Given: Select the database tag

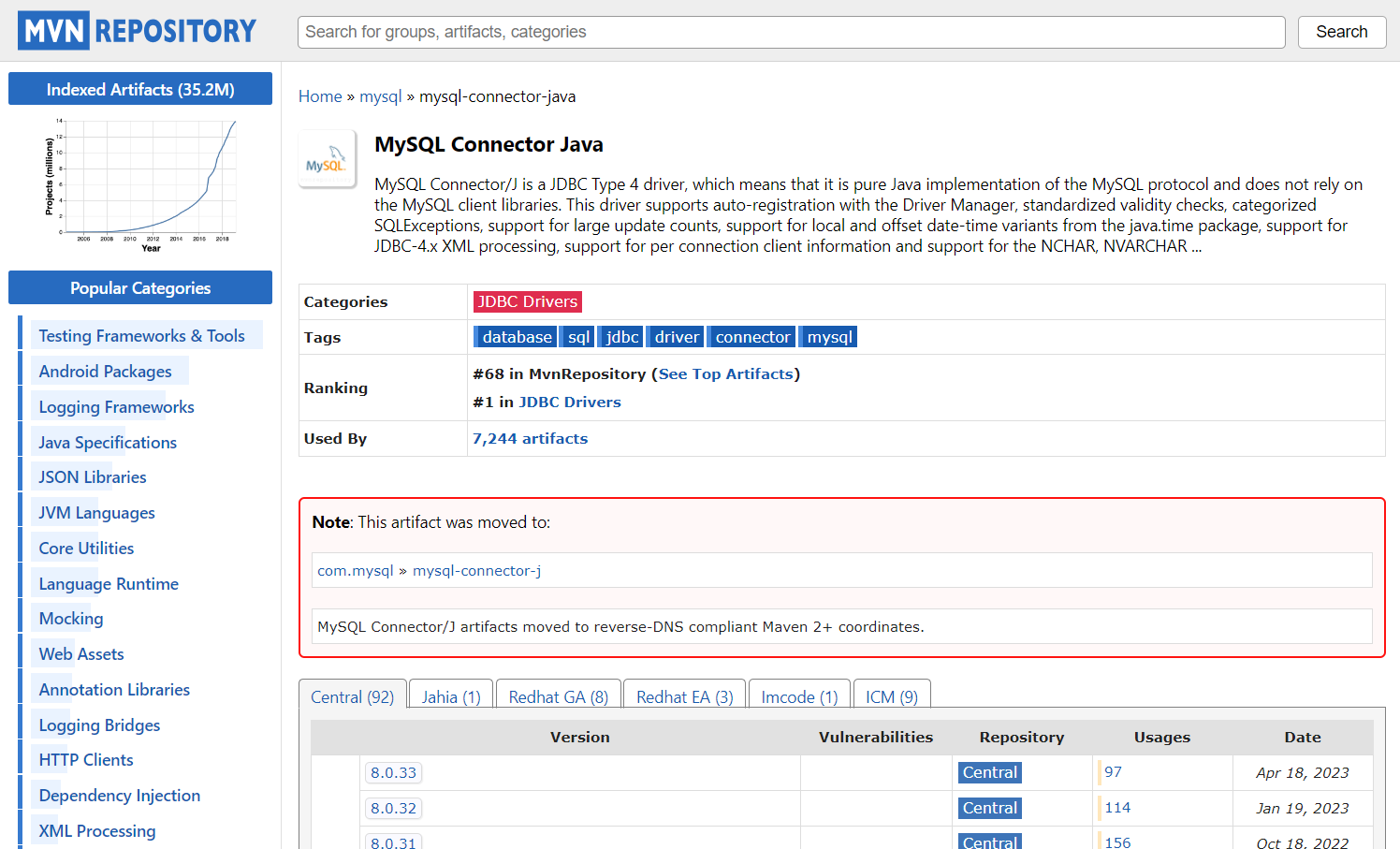Looking at the screenshot, I should [x=516, y=337].
